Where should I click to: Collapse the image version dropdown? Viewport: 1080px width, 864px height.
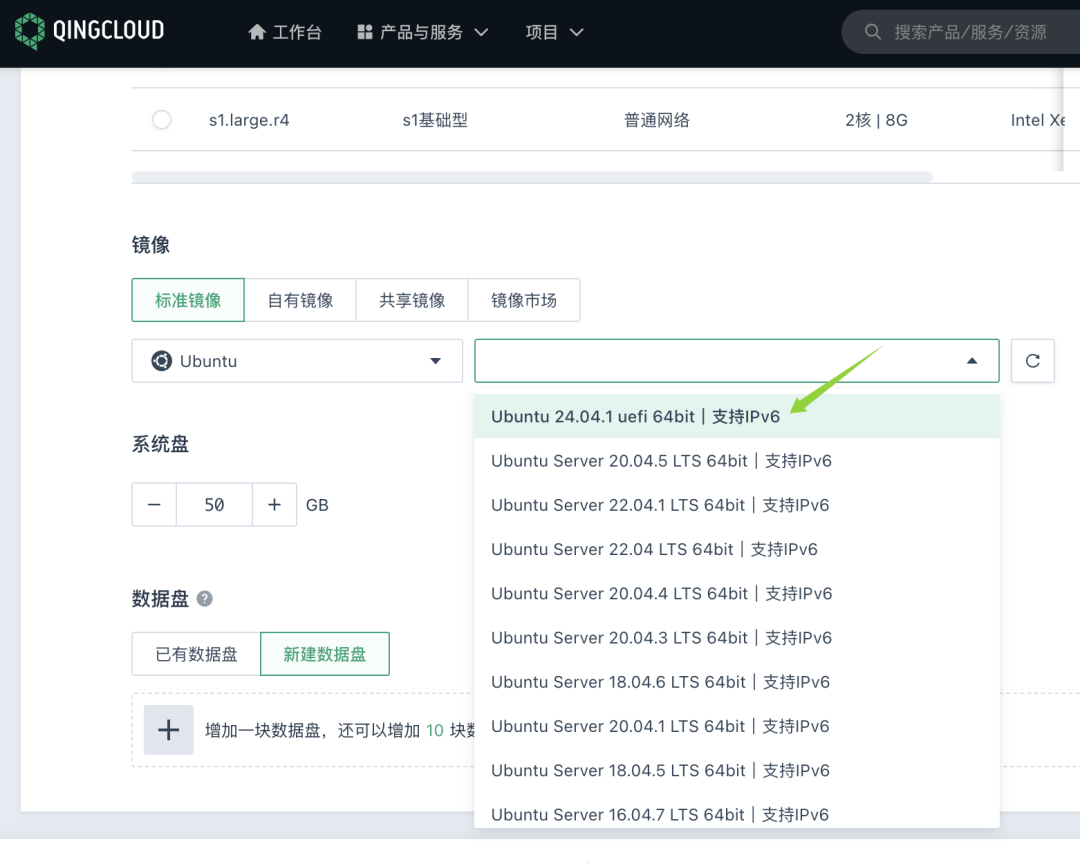coord(971,361)
